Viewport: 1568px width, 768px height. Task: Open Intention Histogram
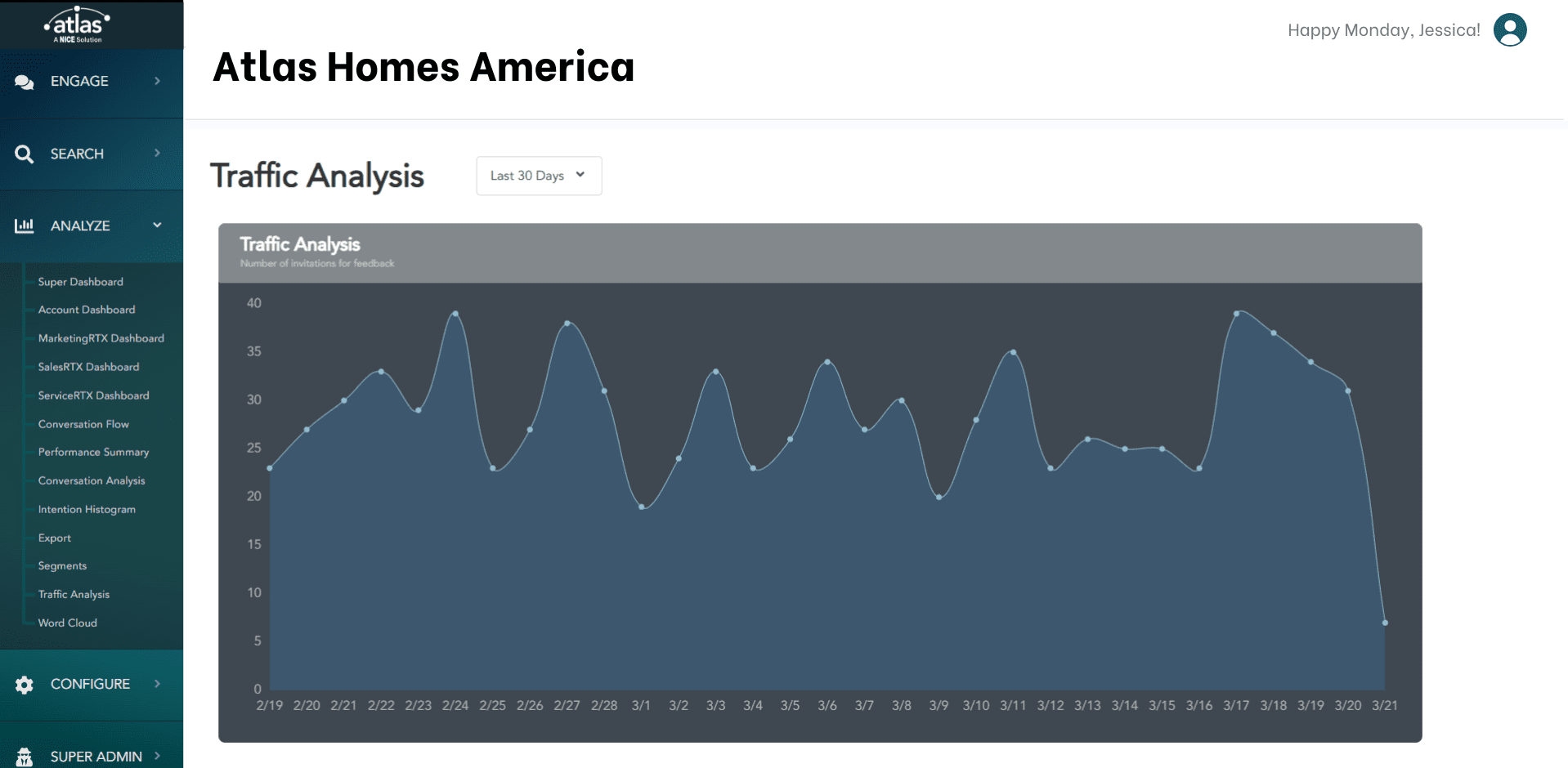coord(87,509)
